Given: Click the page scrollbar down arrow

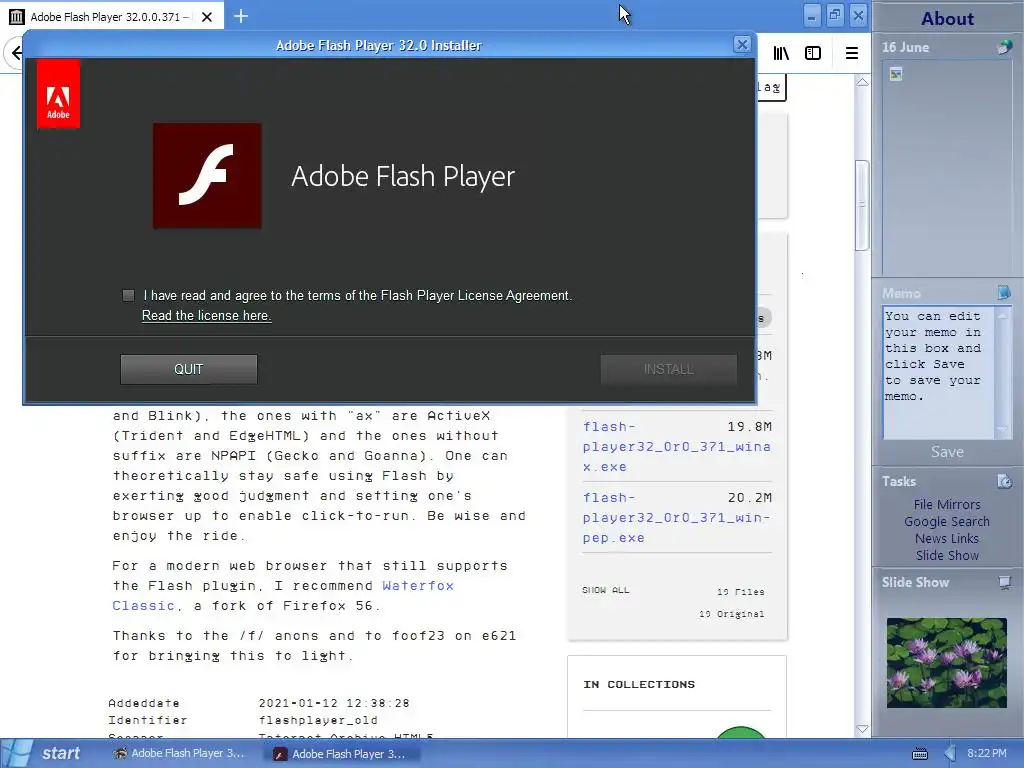Looking at the screenshot, I should [x=862, y=729].
